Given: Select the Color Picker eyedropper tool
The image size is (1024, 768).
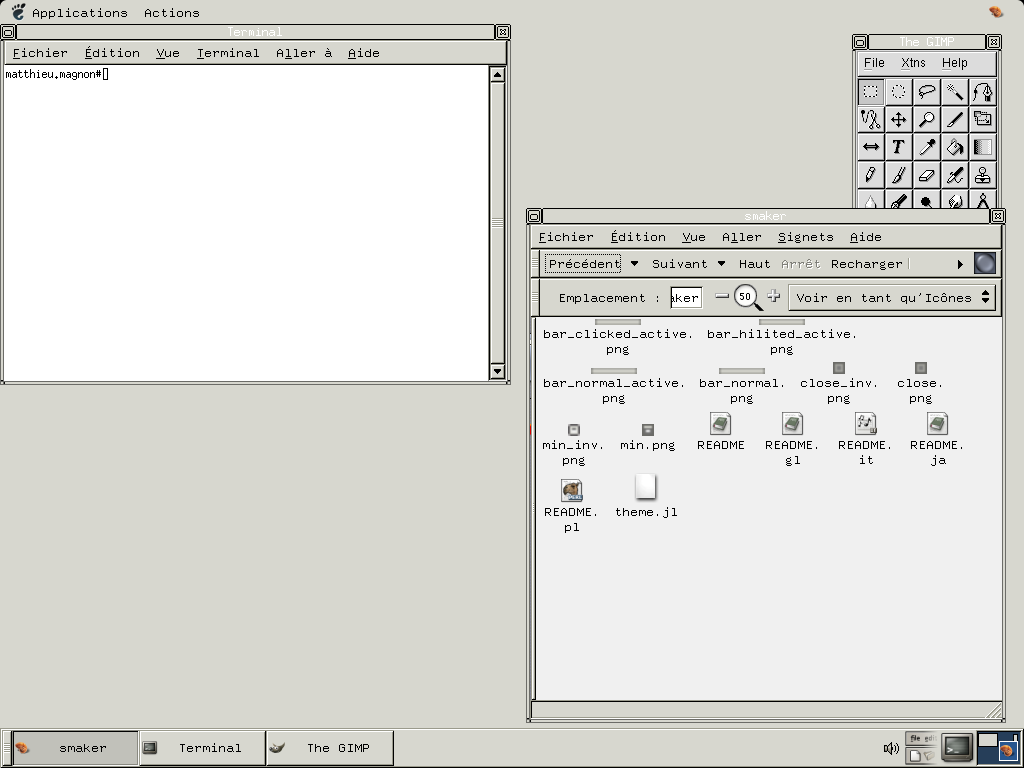Looking at the screenshot, I should click(x=927, y=148).
